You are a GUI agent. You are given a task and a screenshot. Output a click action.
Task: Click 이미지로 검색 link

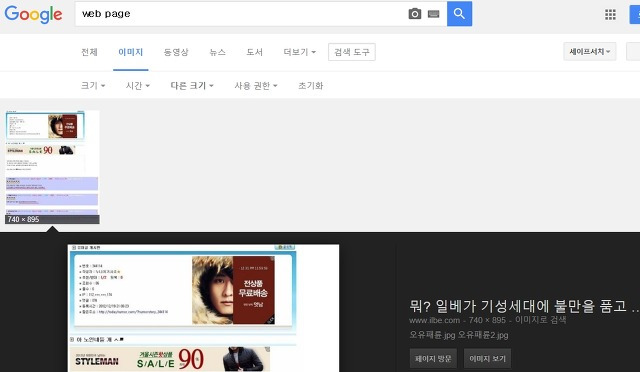coord(540,320)
